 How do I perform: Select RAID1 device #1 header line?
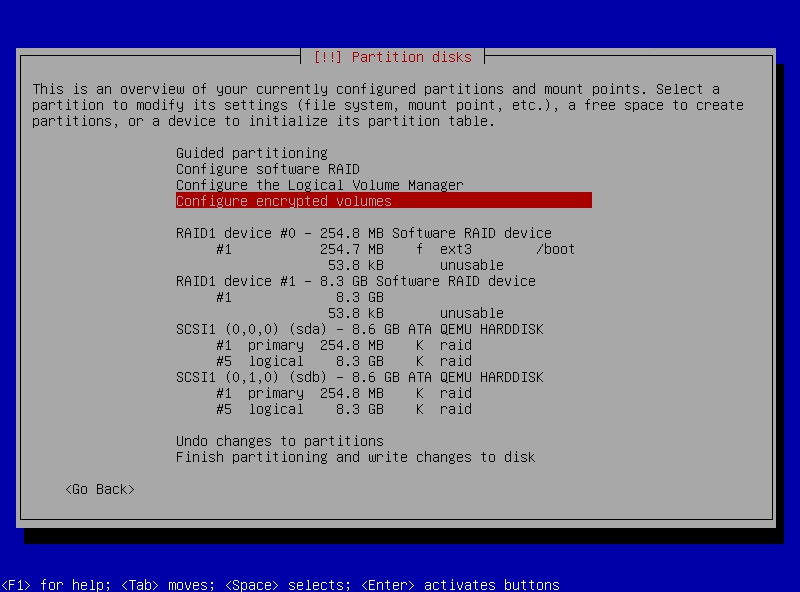[x=355, y=281]
